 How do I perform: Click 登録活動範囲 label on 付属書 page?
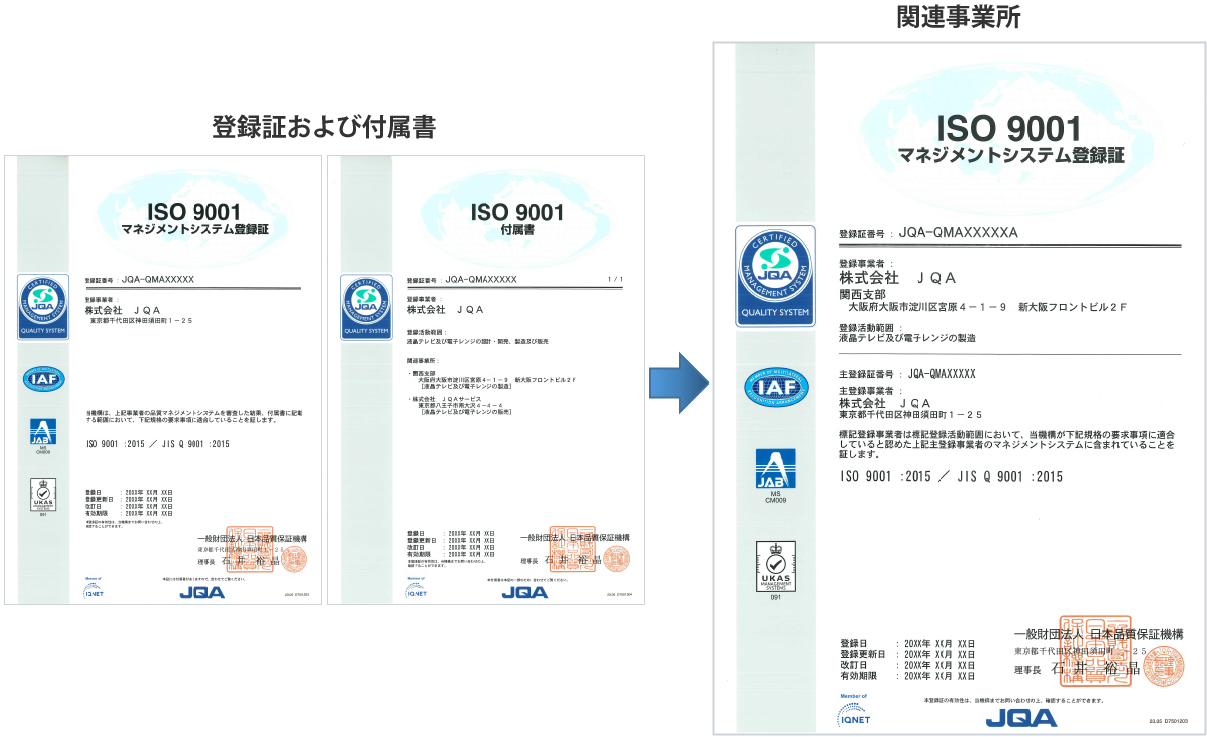(x=425, y=330)
